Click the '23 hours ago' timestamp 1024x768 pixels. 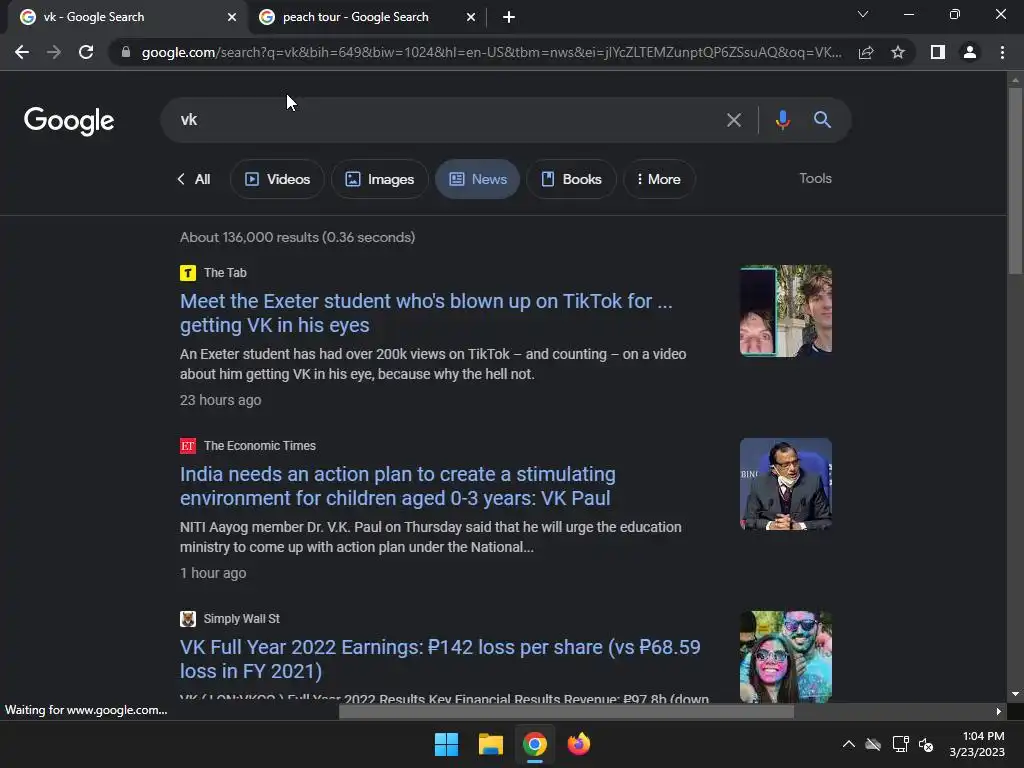click(x=221, y=400)
